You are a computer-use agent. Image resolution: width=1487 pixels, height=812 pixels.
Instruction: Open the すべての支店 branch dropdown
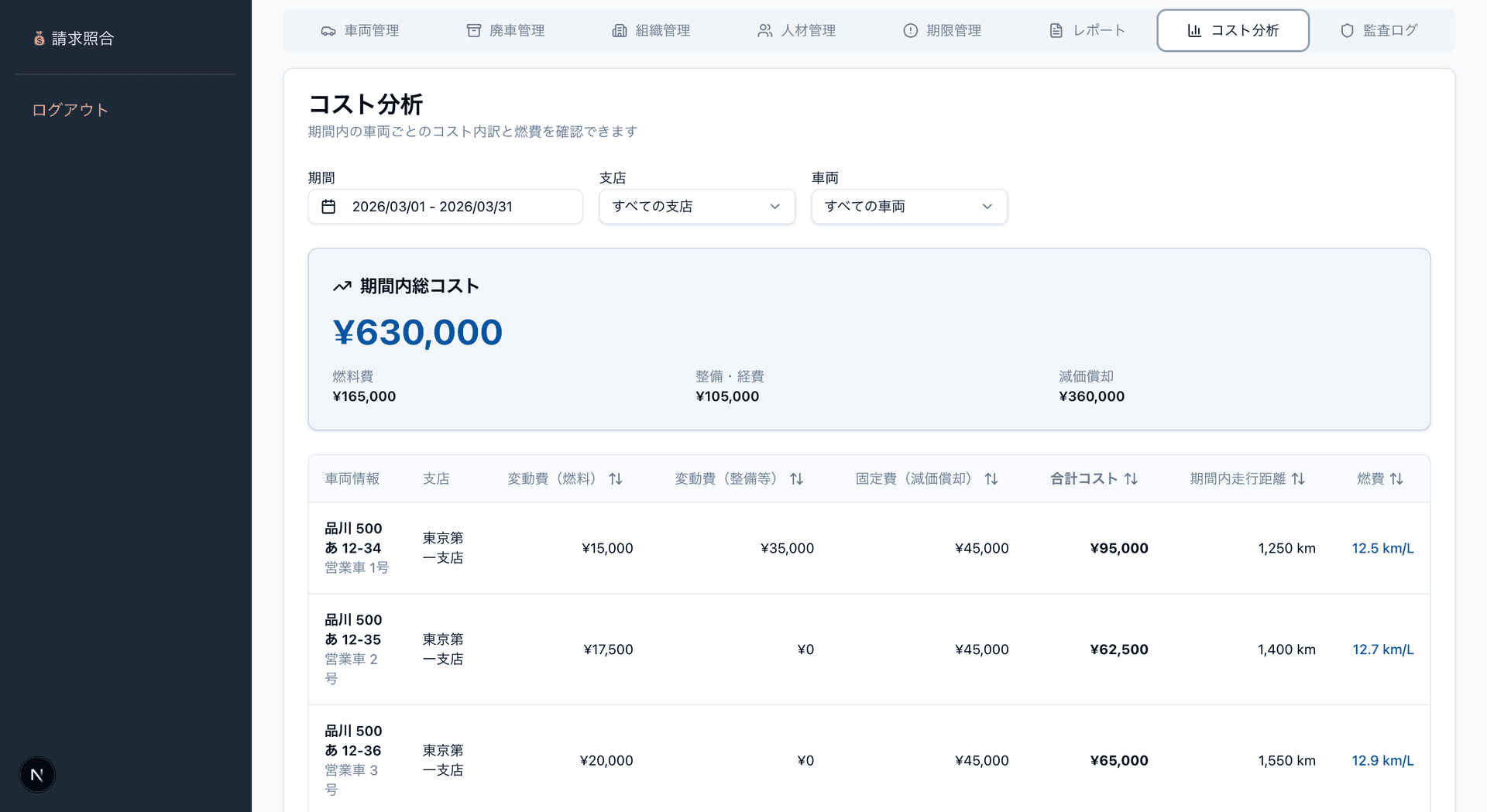(x=696, y=206)
